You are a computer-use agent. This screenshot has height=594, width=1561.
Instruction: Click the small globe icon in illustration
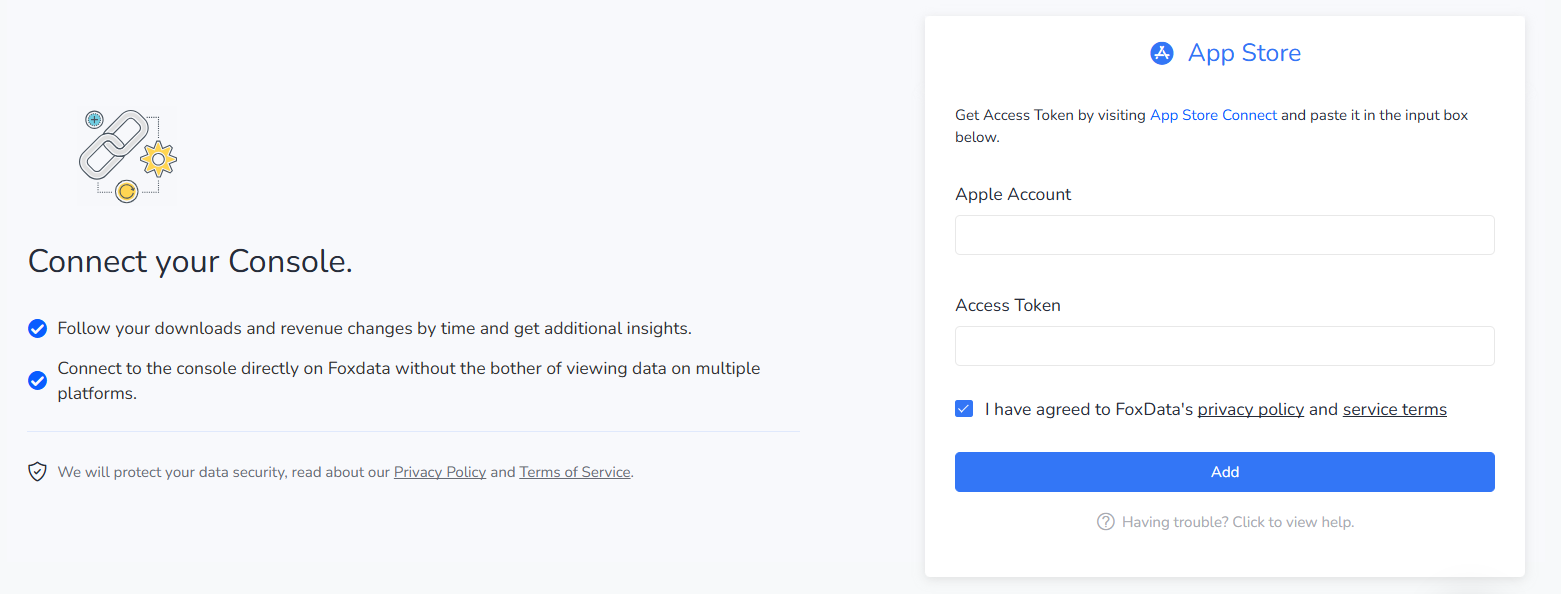click(95, 120)
